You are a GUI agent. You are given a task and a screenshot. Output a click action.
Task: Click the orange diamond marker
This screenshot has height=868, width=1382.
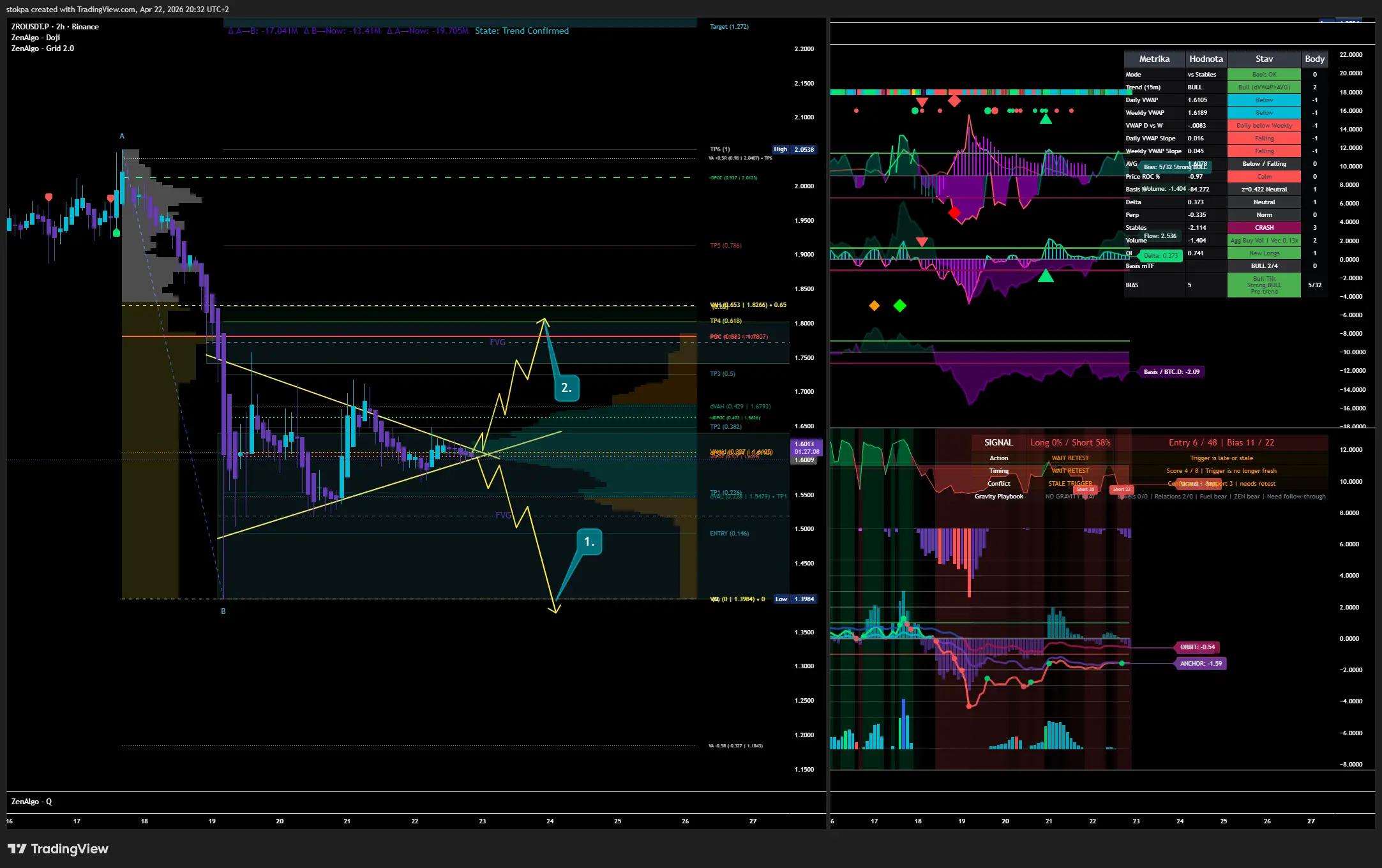click(874, 306)
